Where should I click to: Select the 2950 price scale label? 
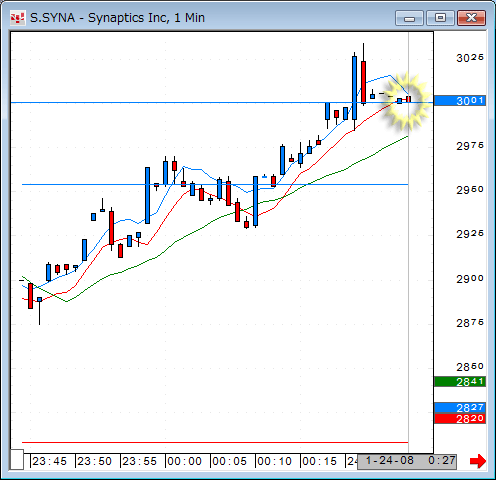[x=470, y=190]
